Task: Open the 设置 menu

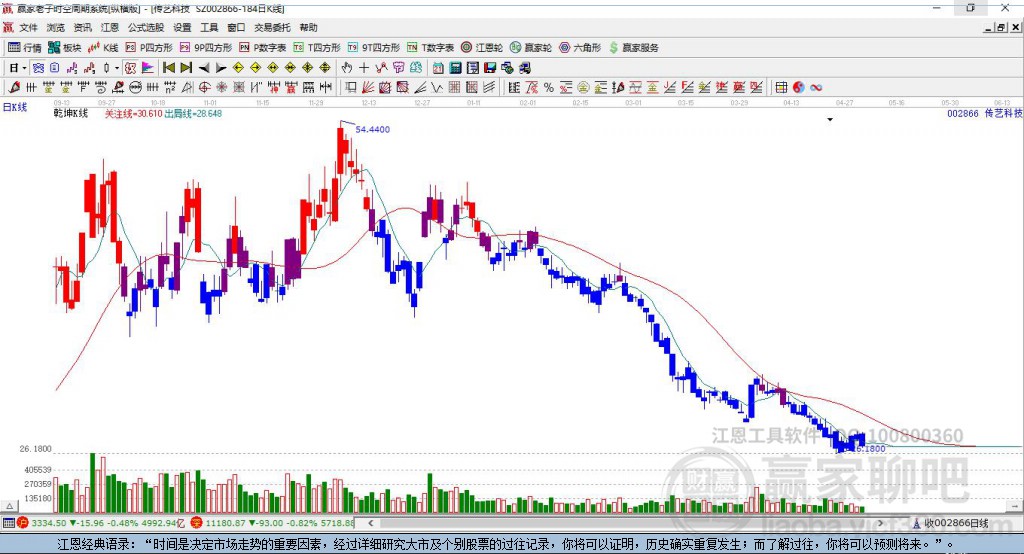Action: click(x=182, y=27)
